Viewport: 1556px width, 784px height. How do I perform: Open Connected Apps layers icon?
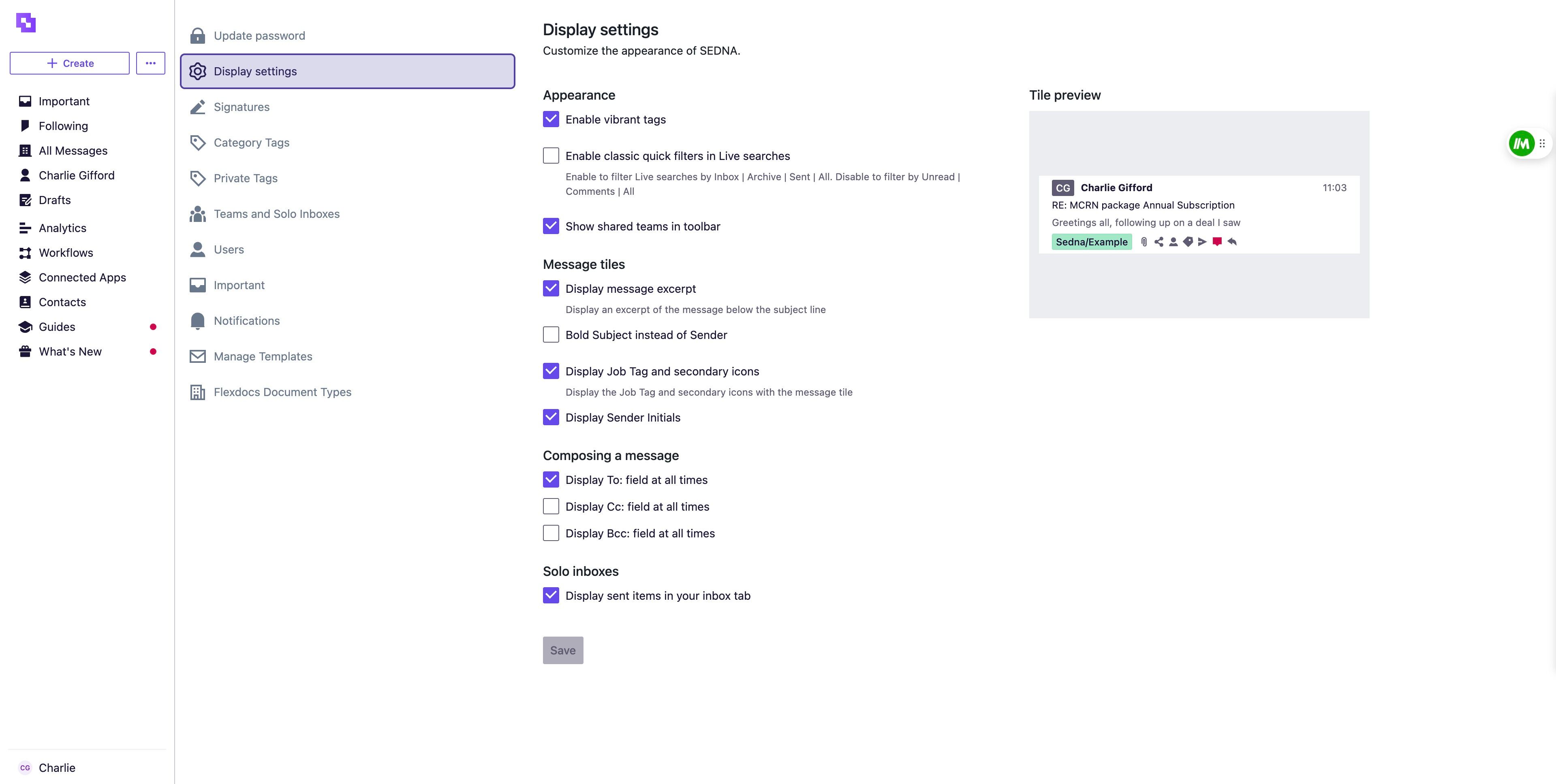pos(25,278)
